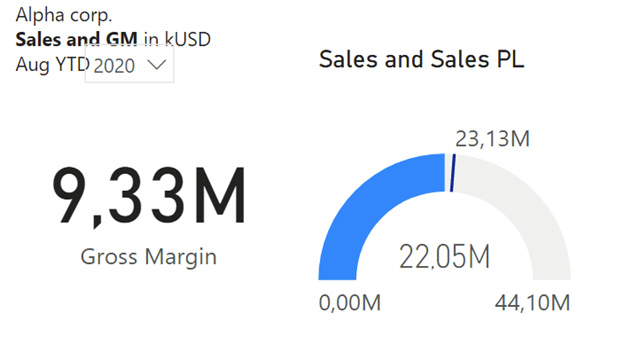Click the chevron arrow next to 2020

pyautogui.click(x=156, y=65)
